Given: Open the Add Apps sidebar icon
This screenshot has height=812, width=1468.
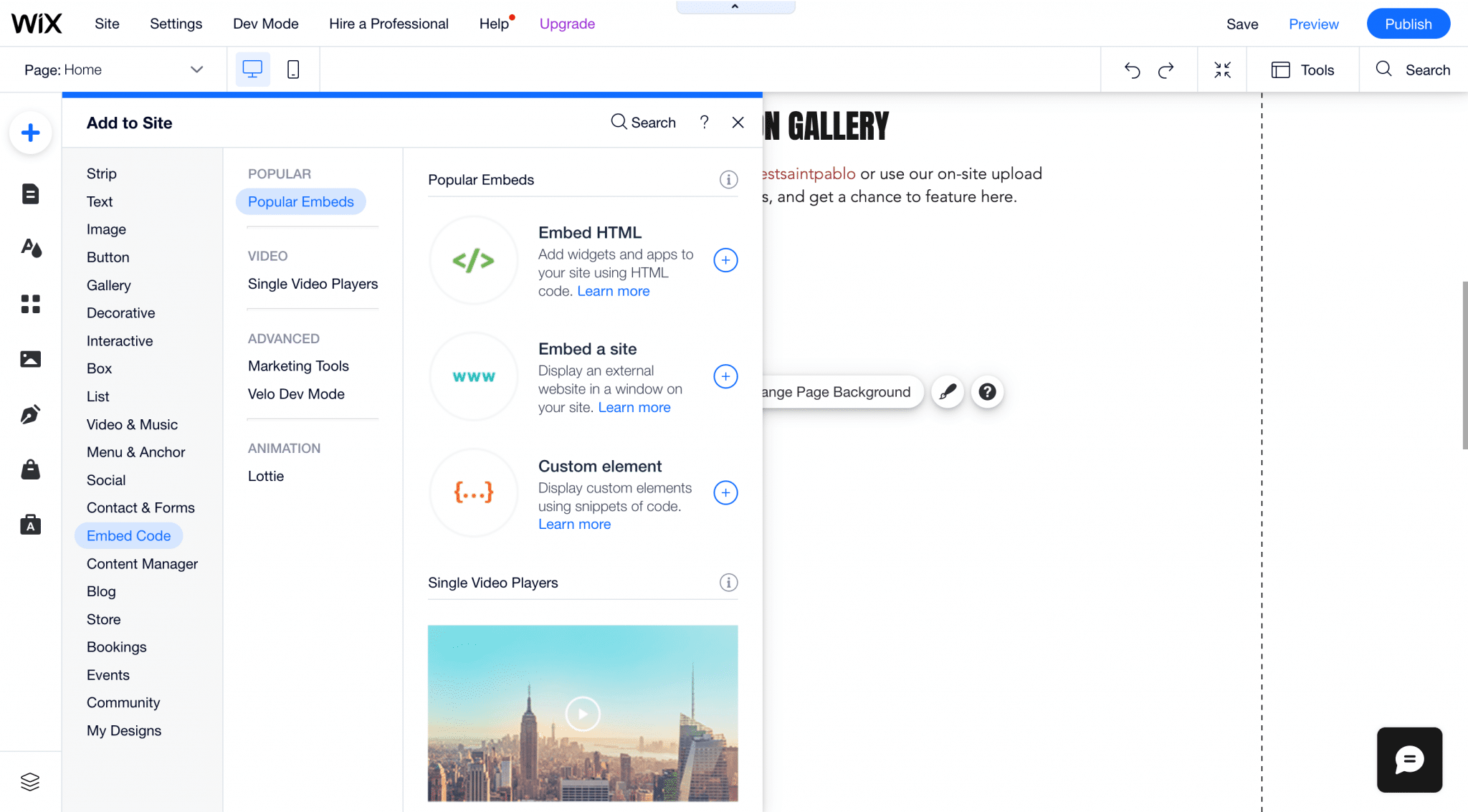Looking at the screenshot, I should coord(30,304).
